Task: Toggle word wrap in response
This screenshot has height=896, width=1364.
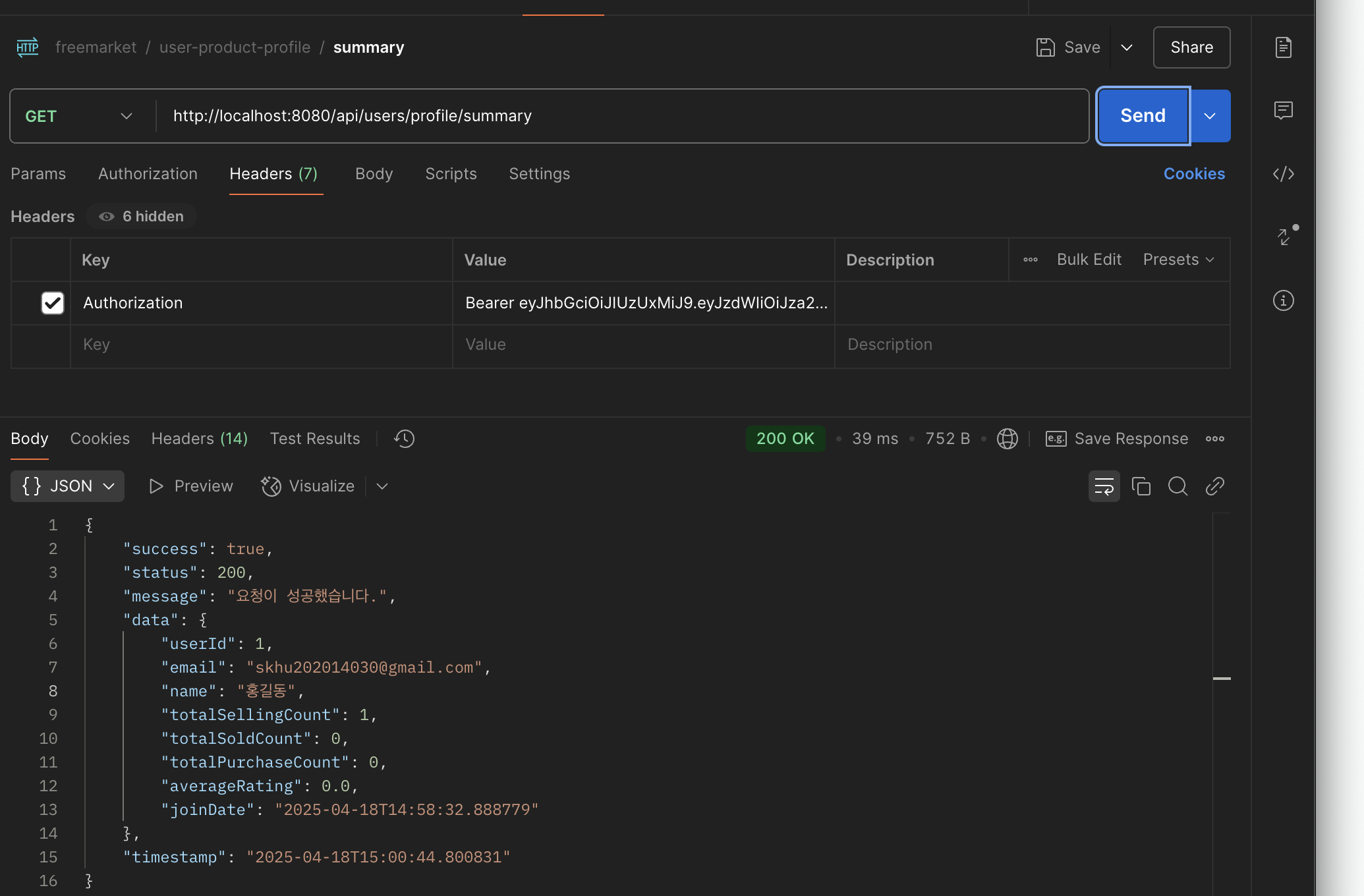Action: 1104,486
